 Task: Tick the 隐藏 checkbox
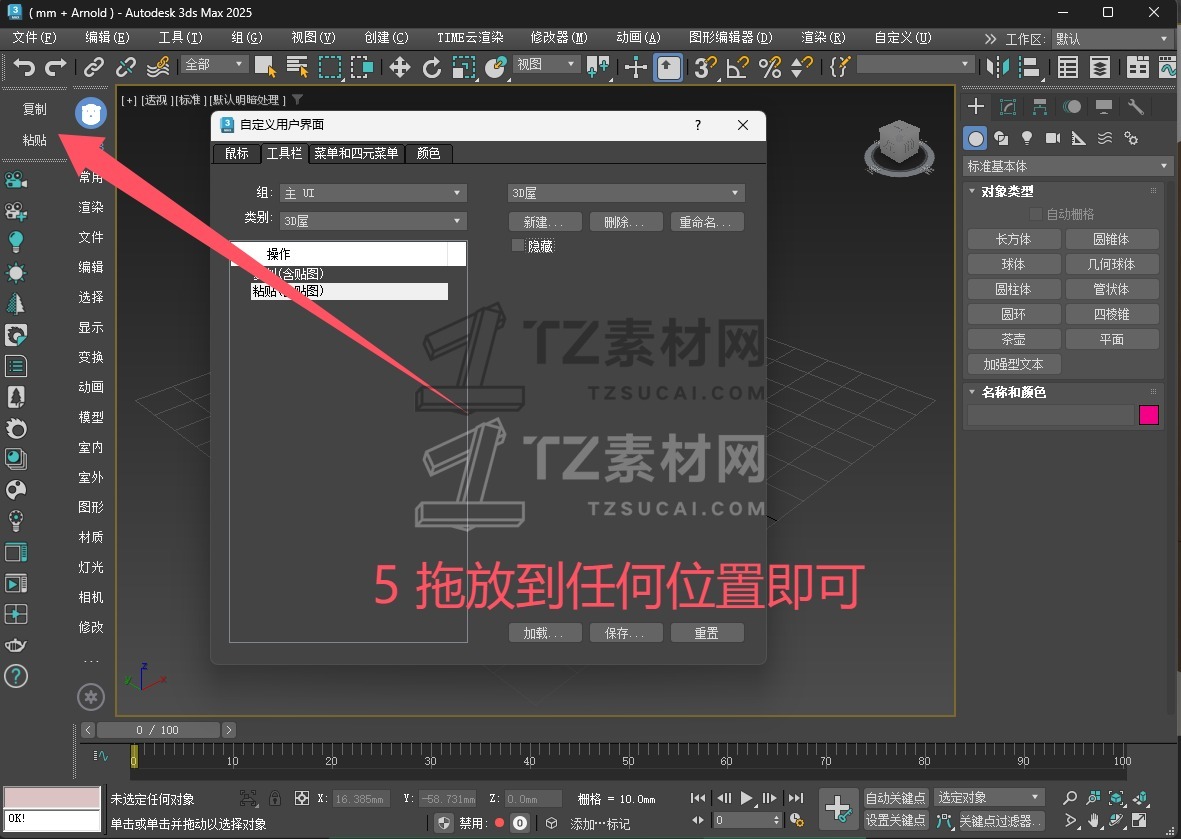(x=518, y=246)
